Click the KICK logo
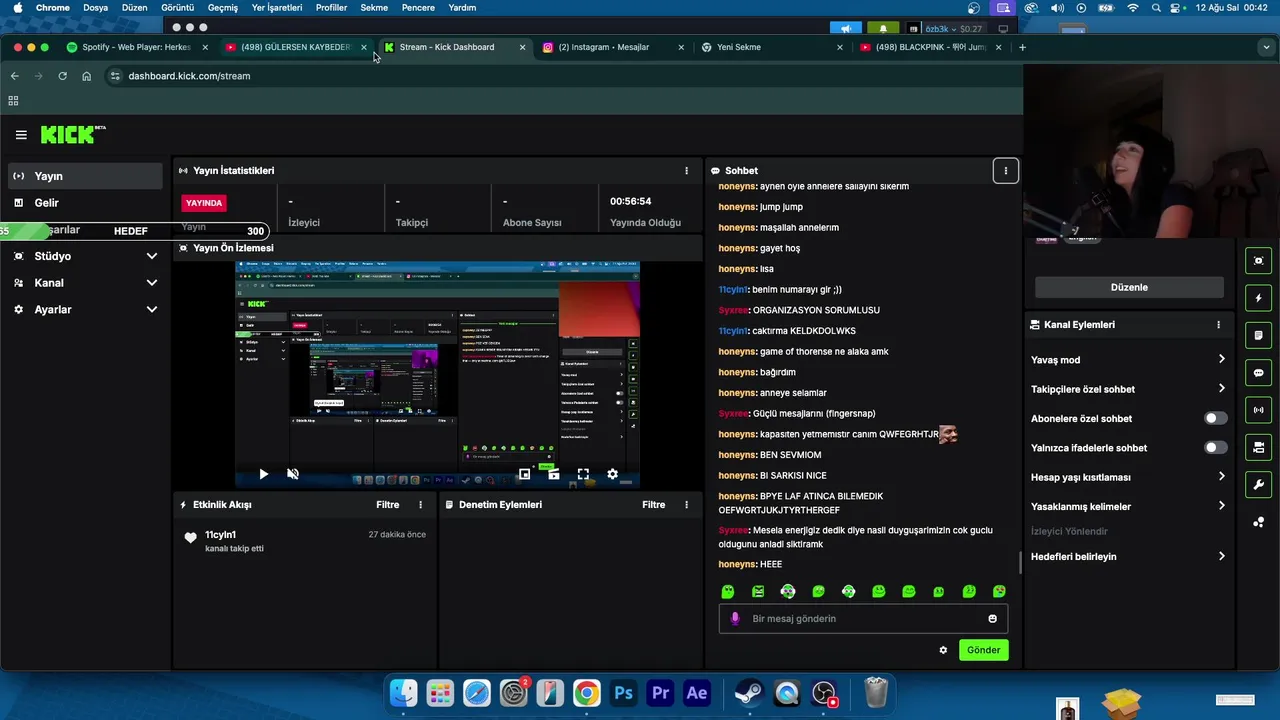Screen dimensions: 1280x720 point(72,134)
